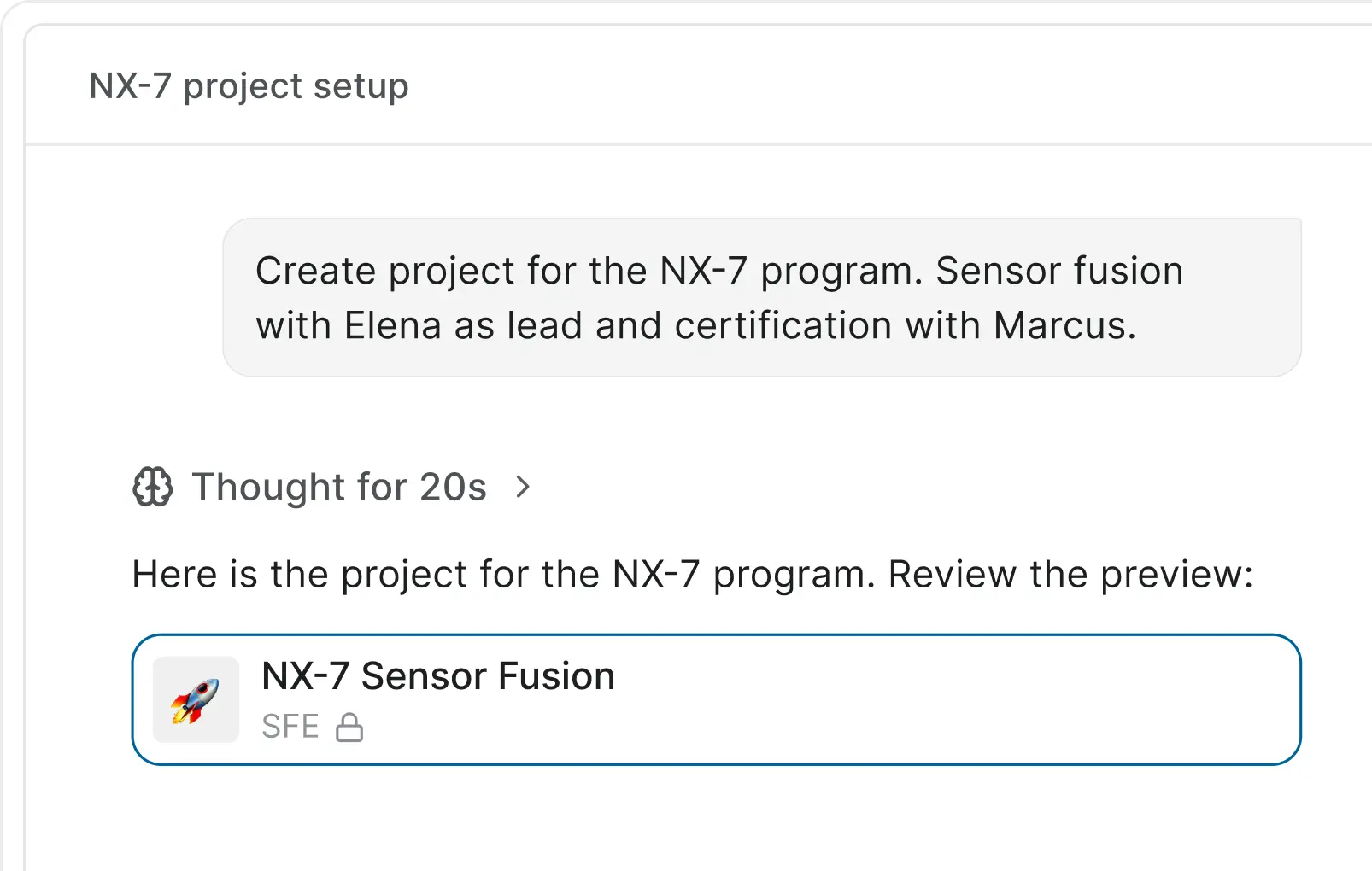Click the lock icon next to SFE
The image size is (1372, 871).
(x=349, y=728)
